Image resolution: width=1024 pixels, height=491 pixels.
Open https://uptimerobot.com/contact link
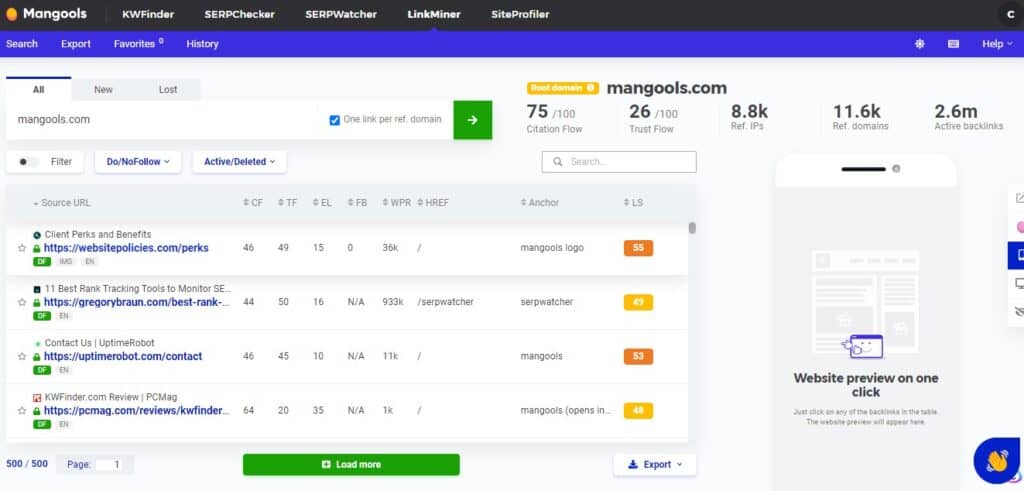tap(123, 356)
